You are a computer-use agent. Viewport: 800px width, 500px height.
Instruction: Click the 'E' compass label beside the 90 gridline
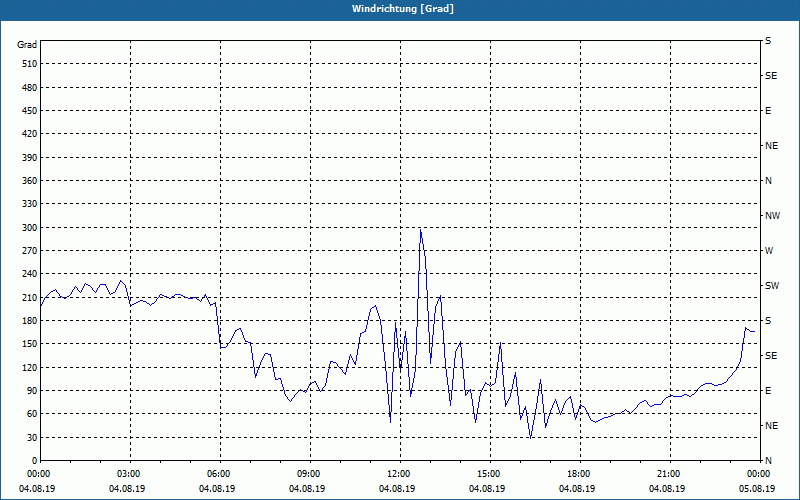pos(768,391)
